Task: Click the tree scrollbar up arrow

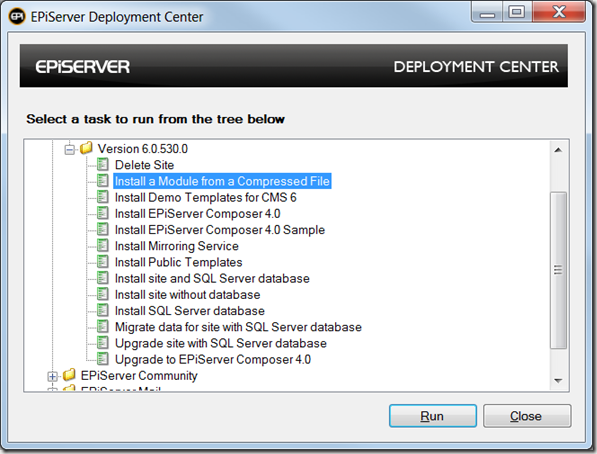Action: pos(558,150)
